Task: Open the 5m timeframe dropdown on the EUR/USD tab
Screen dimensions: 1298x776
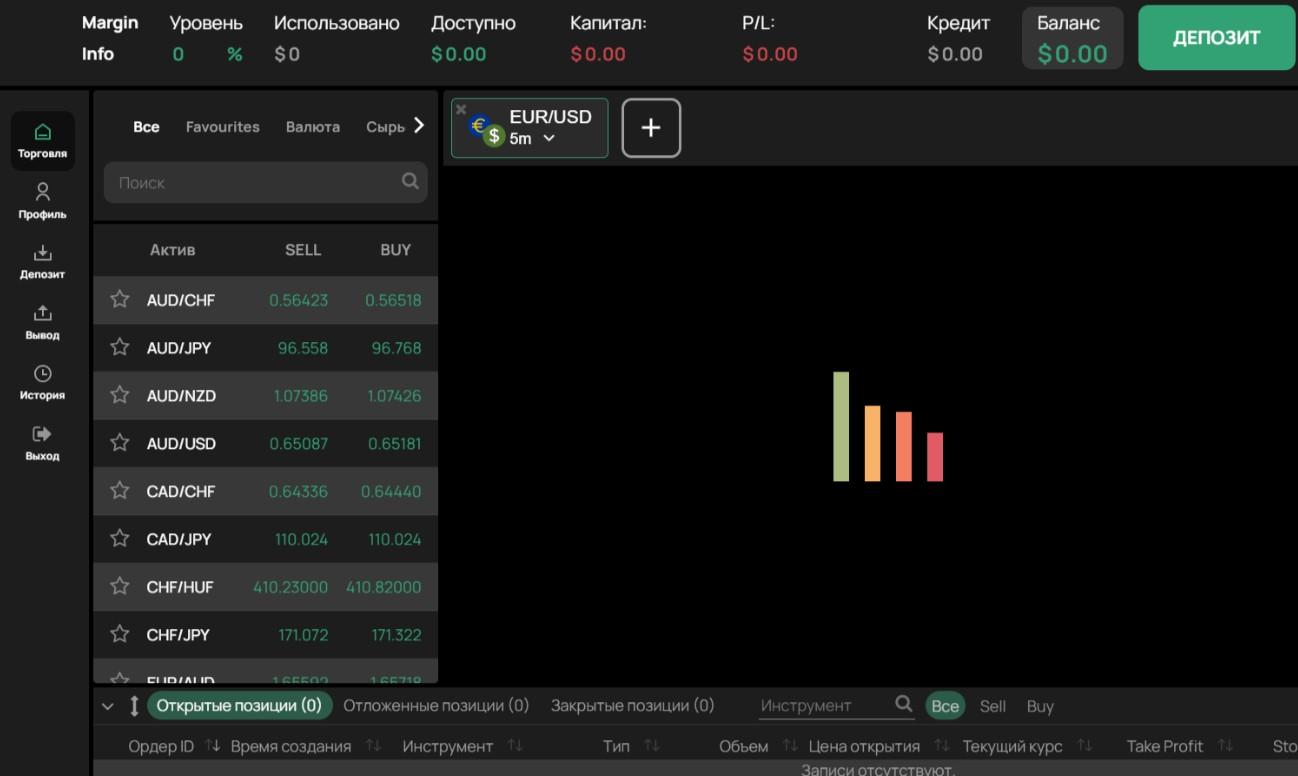Action: [532, 139]
